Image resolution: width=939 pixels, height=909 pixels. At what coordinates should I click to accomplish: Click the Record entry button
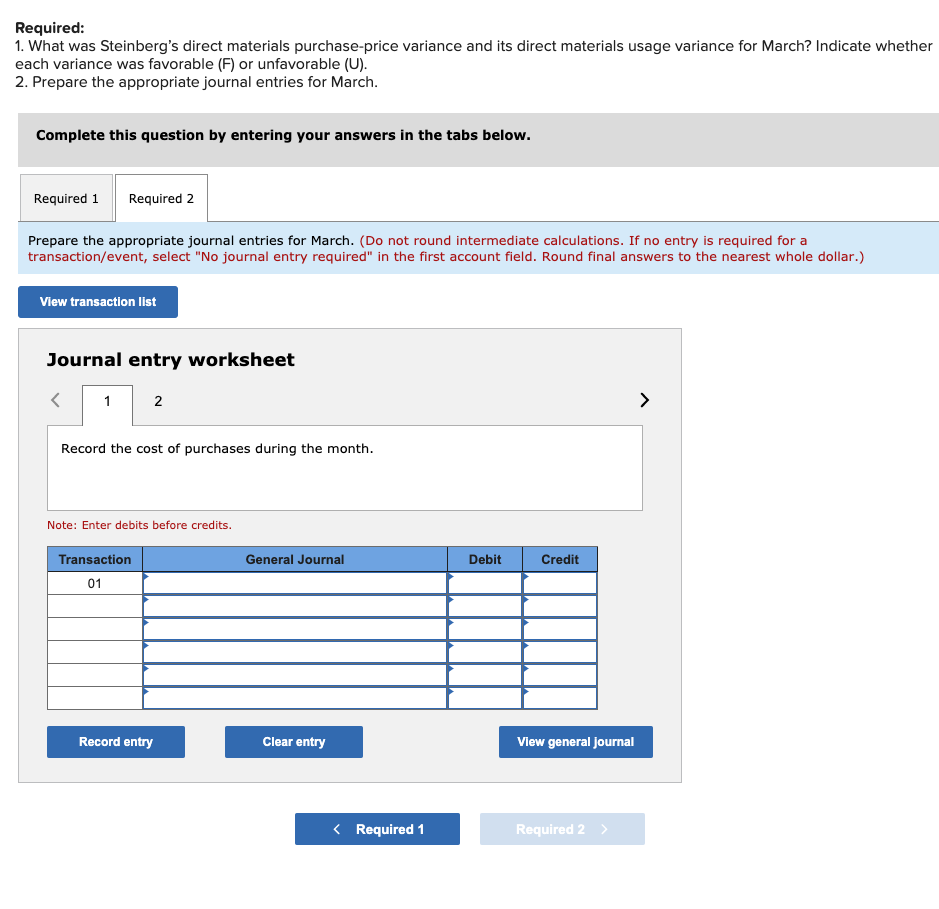click(116, 742)
